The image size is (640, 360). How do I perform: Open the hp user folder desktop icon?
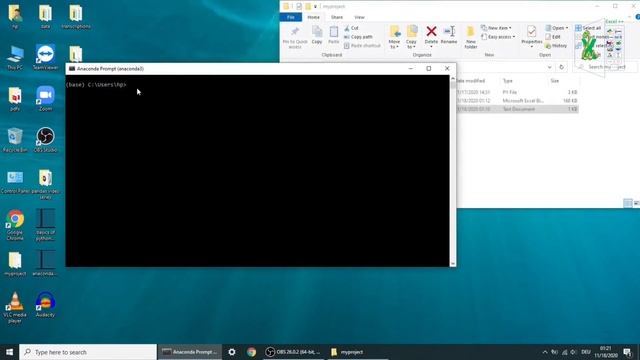pos(15,16)
